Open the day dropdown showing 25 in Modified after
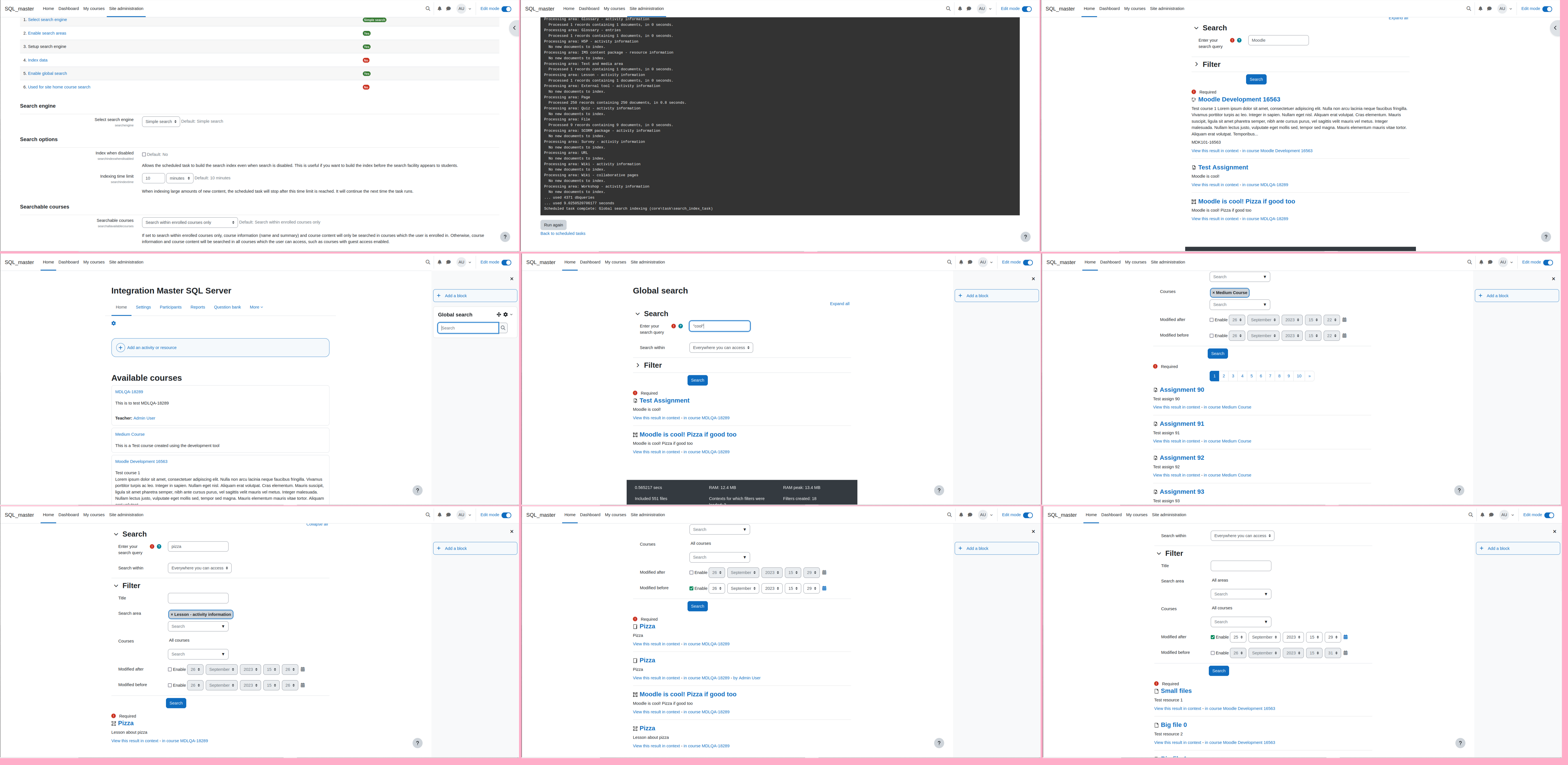 click(1237, 637)
